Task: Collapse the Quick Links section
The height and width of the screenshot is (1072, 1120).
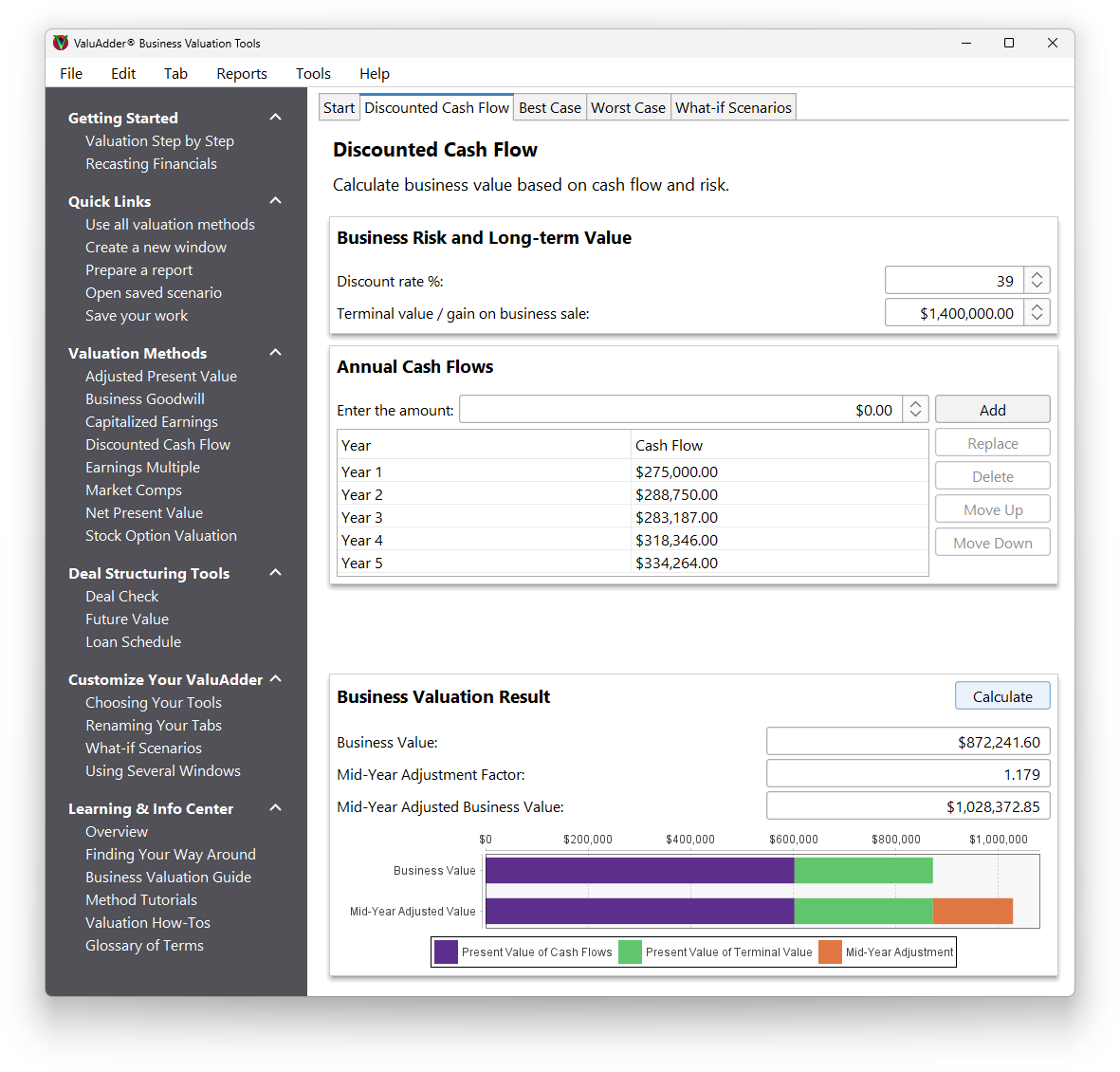Action: (x=275, y=200)
